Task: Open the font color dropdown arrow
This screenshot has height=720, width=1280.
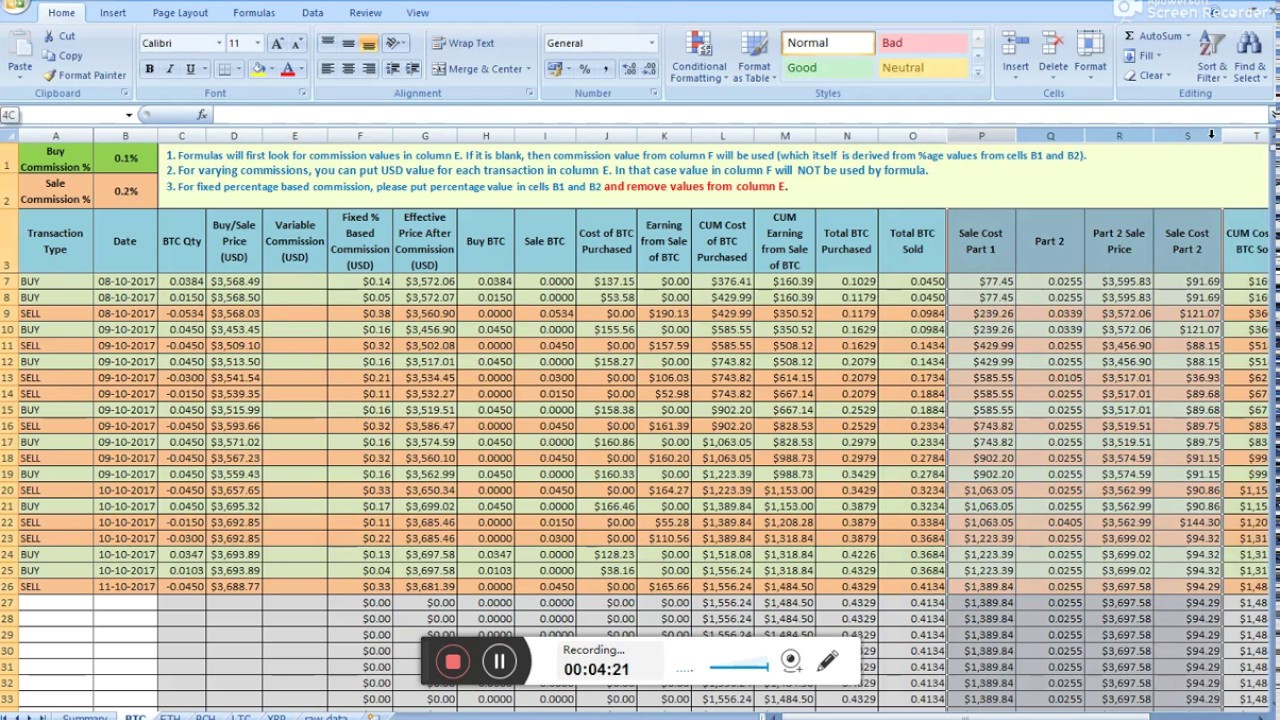Action: (x=302, y=69)
